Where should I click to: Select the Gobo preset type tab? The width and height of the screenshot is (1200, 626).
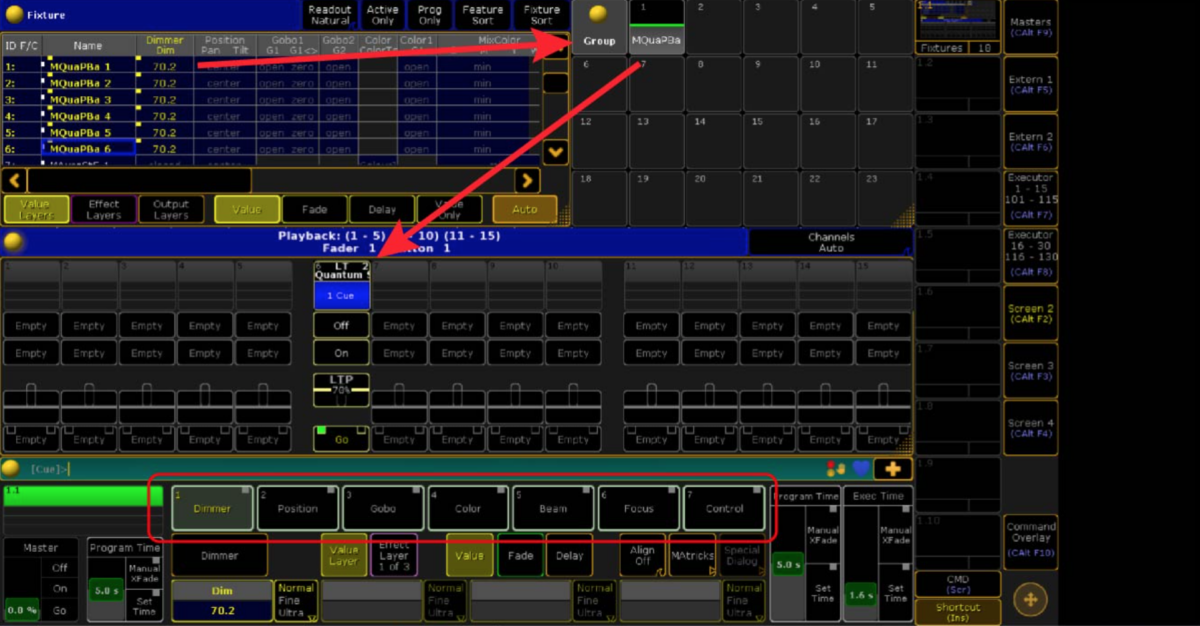click(x=383, y=508)
